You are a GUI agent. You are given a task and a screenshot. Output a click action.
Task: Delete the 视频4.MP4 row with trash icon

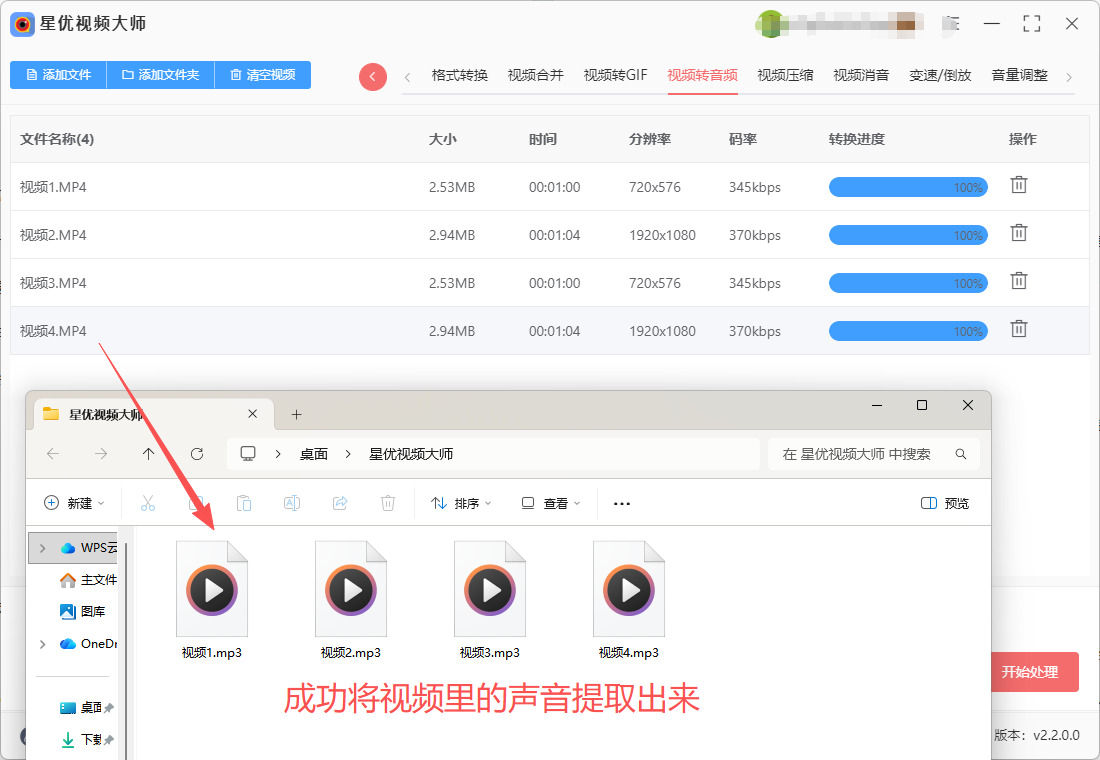pos(1019,329)
